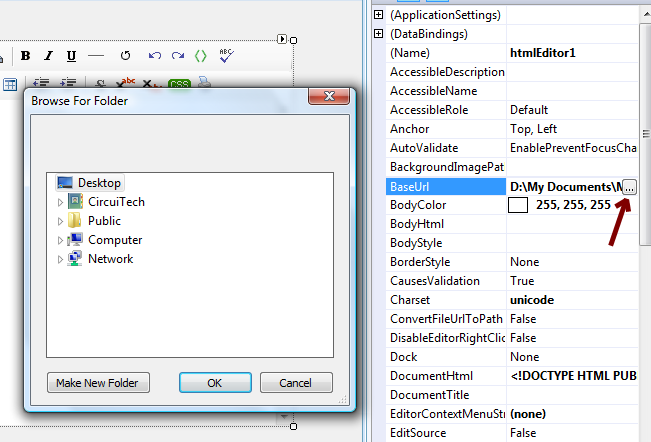
Task: Undo the last edit
Action: tap(155, 56)
